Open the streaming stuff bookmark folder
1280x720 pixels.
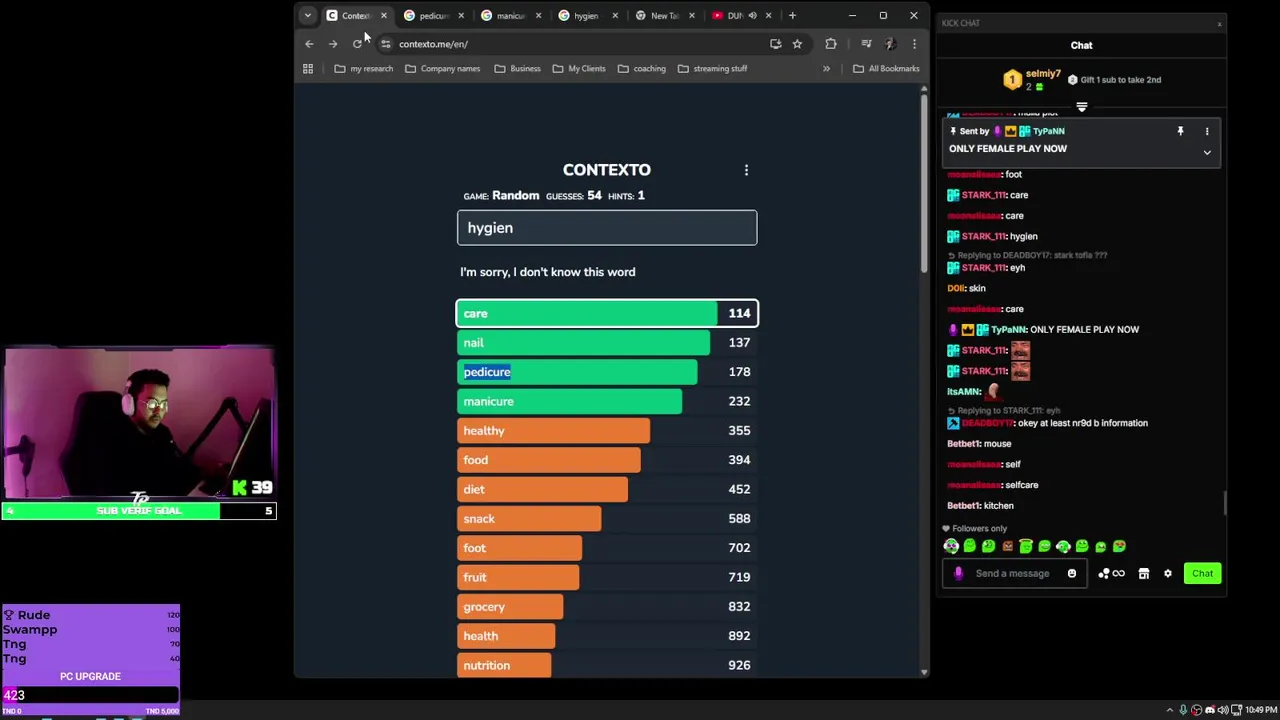coord(712,69)
